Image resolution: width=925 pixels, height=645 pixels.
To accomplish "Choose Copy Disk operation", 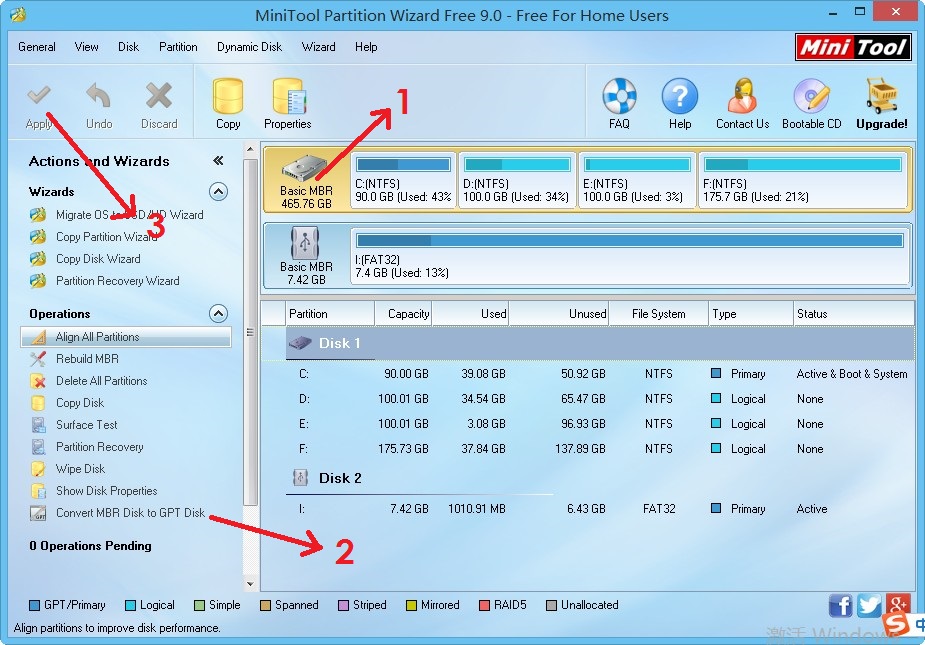I will [80, 403].
